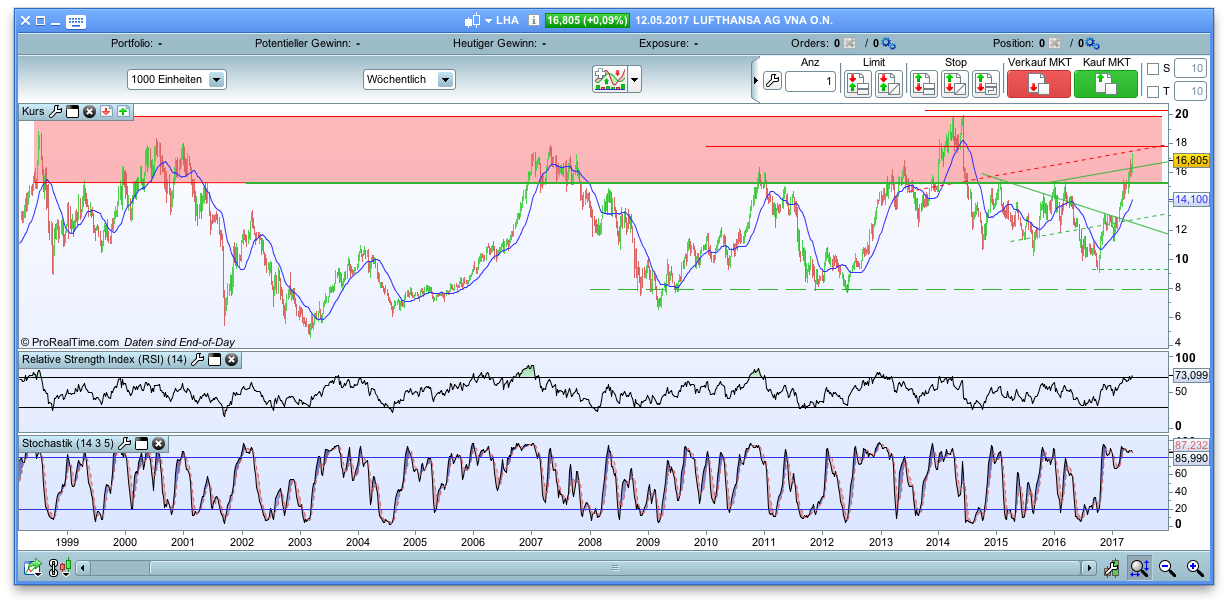The image size is (1228, 605).
Task: Click the LHA ticker symbol in title
Action: pyautogui.click(x=507, y=20)
